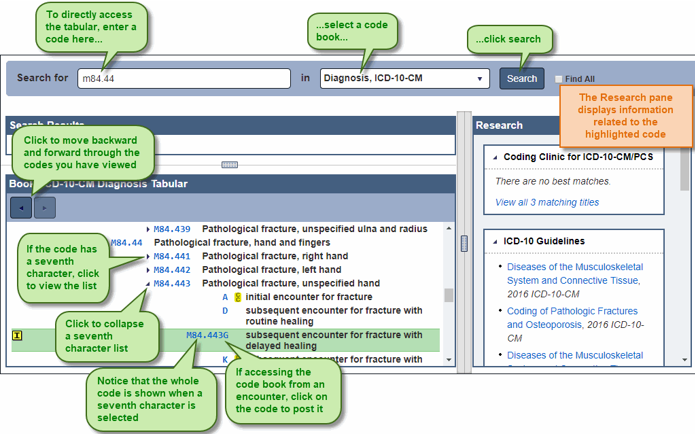Viewport: 695px width, 434px height.
Task: Click the yellow highlight icon beside initial encounter
Action: [x=238, y=297]
